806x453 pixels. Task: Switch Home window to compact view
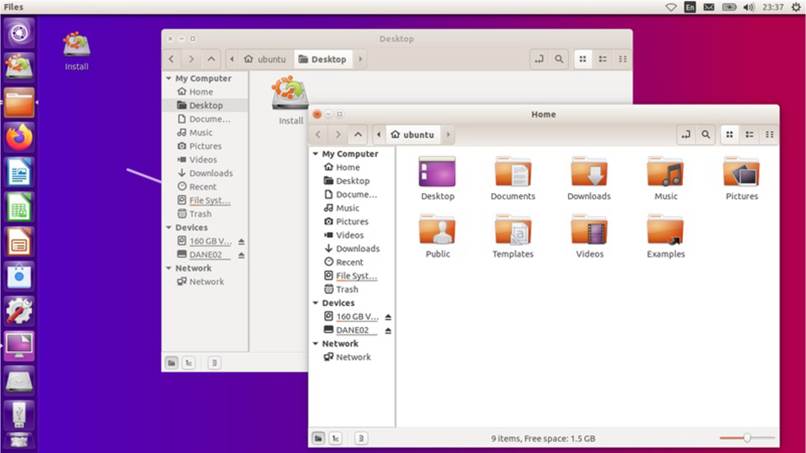click(x=770, y=135)
